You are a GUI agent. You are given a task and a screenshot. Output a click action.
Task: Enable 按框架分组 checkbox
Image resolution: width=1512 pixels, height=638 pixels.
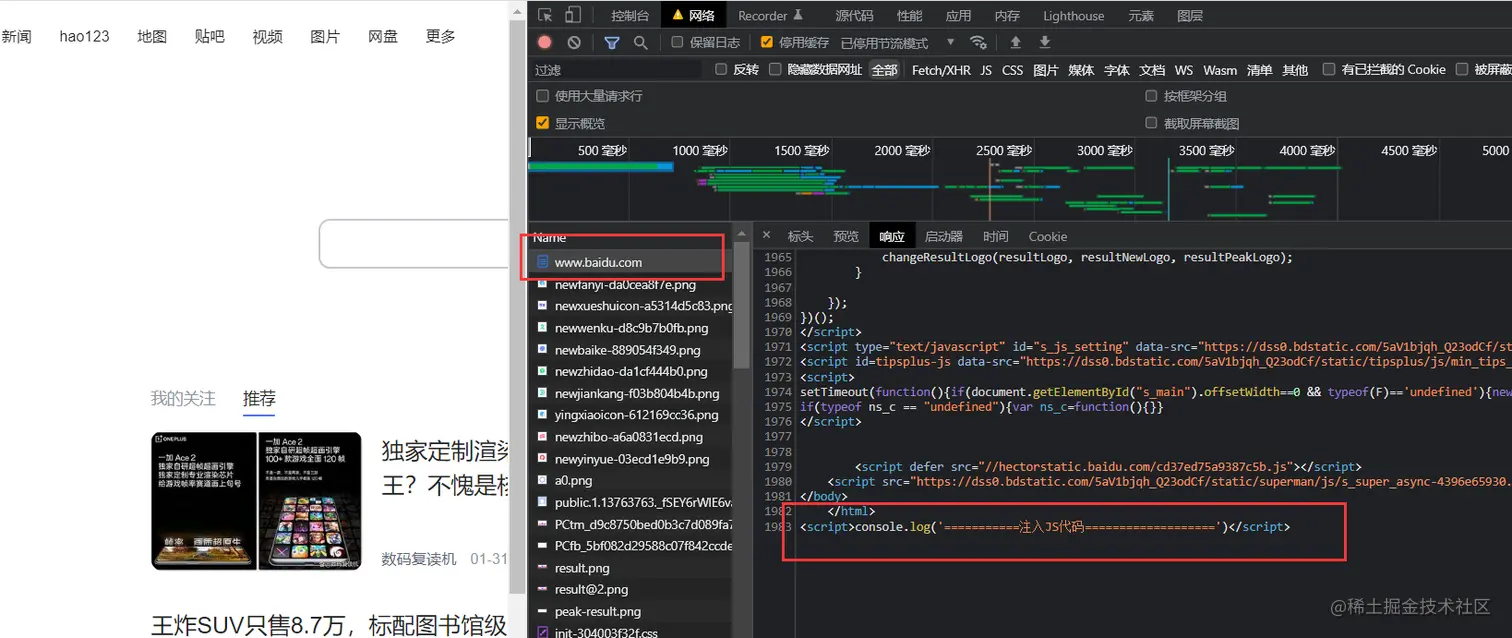click(x=1151, y=96)
